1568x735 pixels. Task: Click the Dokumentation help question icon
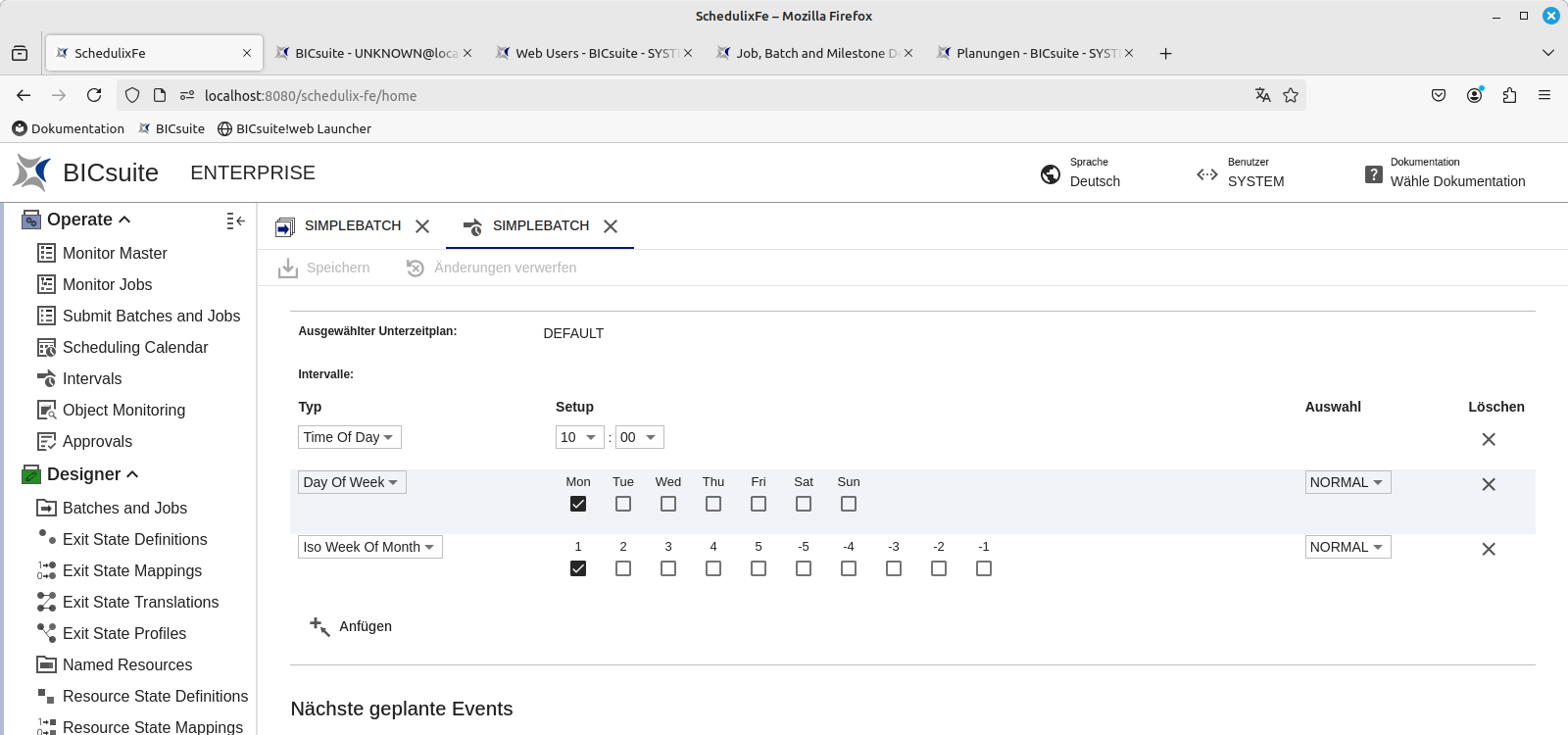[1374, 174]
